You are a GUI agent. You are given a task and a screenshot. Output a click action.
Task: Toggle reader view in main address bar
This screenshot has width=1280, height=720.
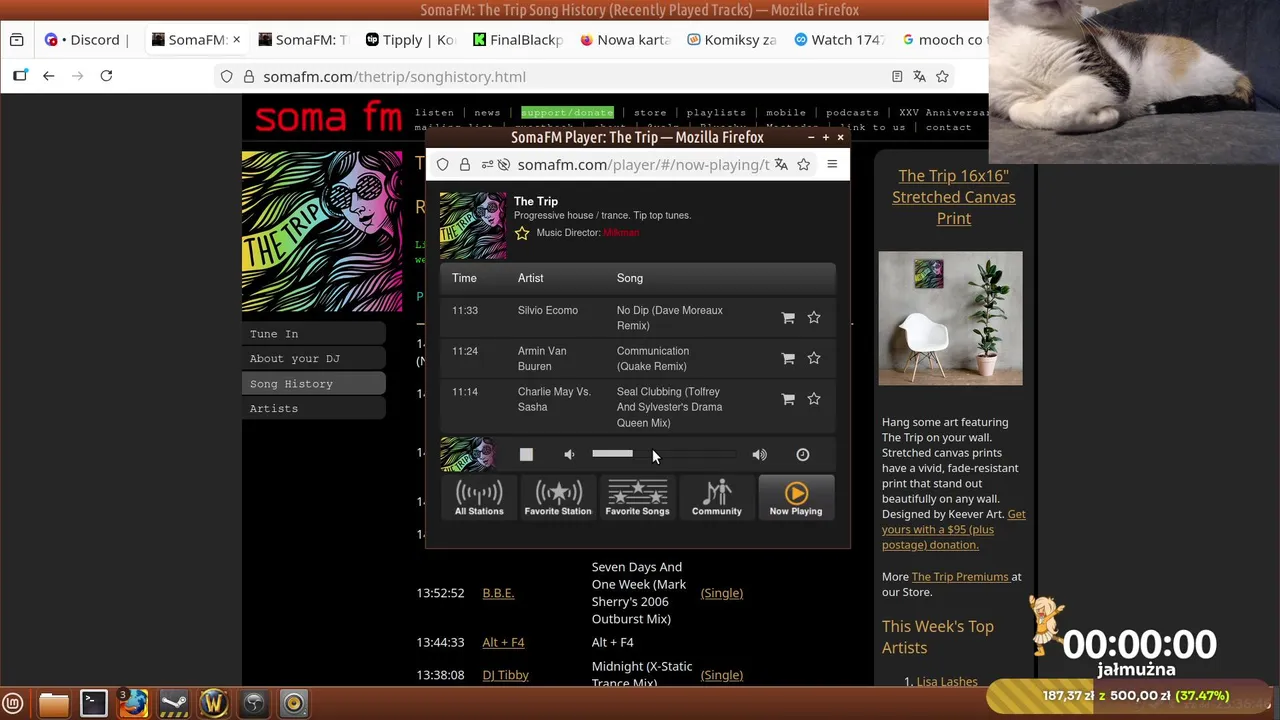[x=897, y=76]
